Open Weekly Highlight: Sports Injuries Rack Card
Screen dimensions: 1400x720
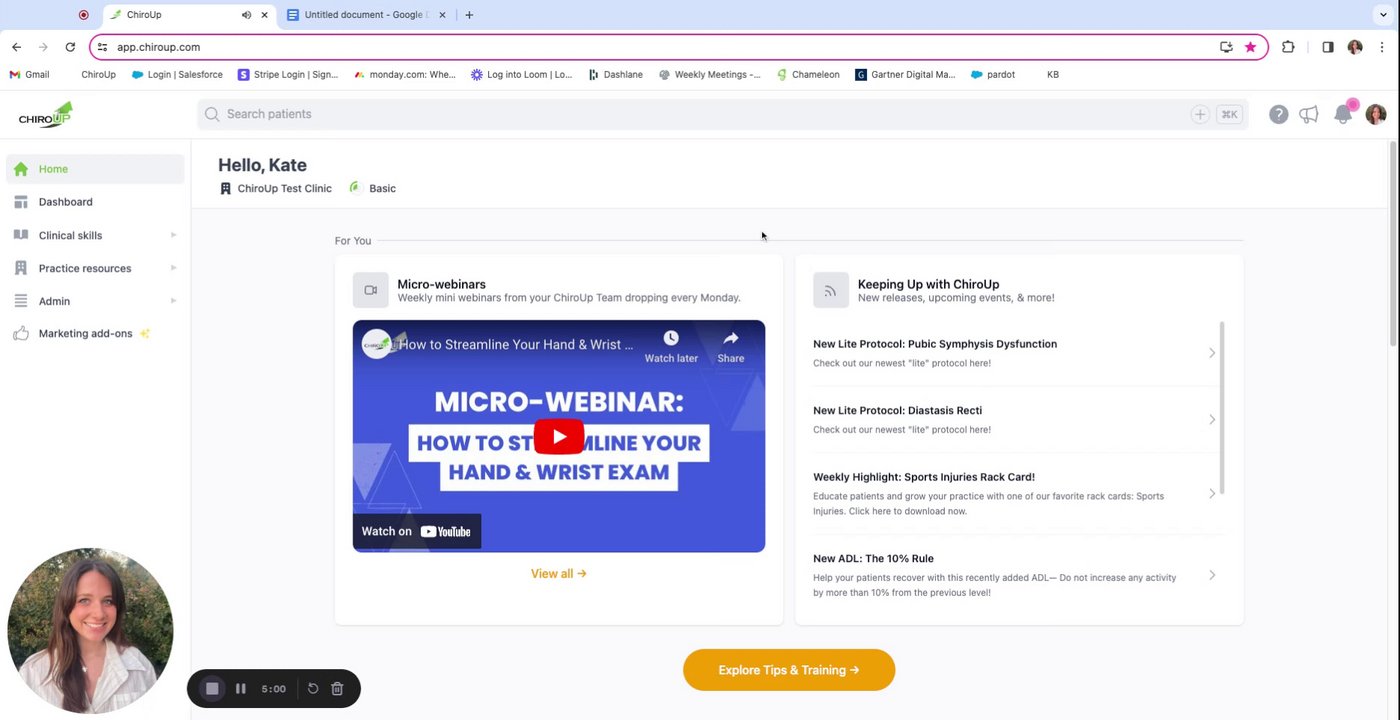[x=1015, y=494]
